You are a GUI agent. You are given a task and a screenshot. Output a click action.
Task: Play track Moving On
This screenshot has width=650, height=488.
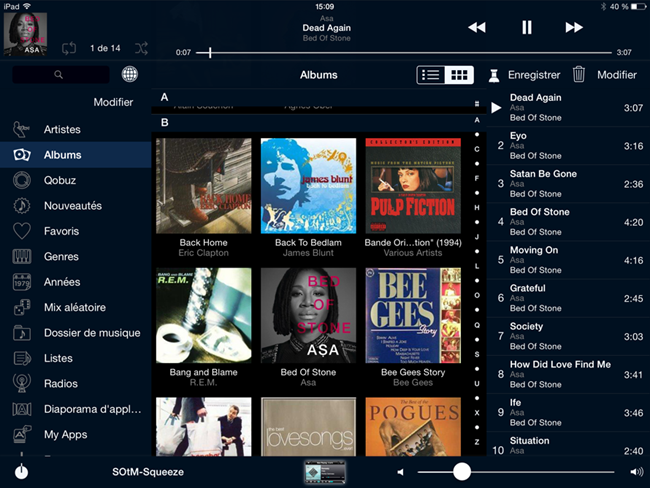coord(568,260)
